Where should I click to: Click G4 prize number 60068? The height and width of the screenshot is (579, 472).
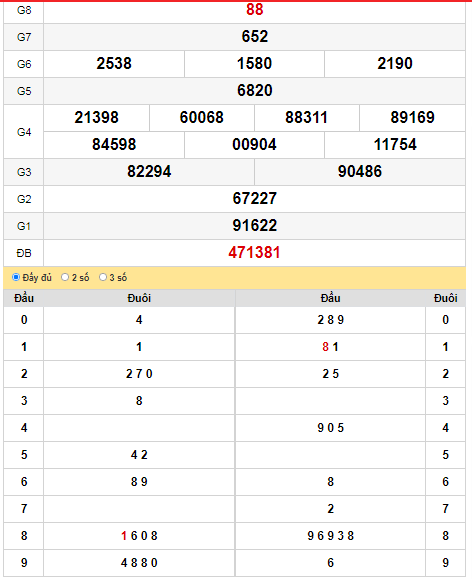[202, 117]
